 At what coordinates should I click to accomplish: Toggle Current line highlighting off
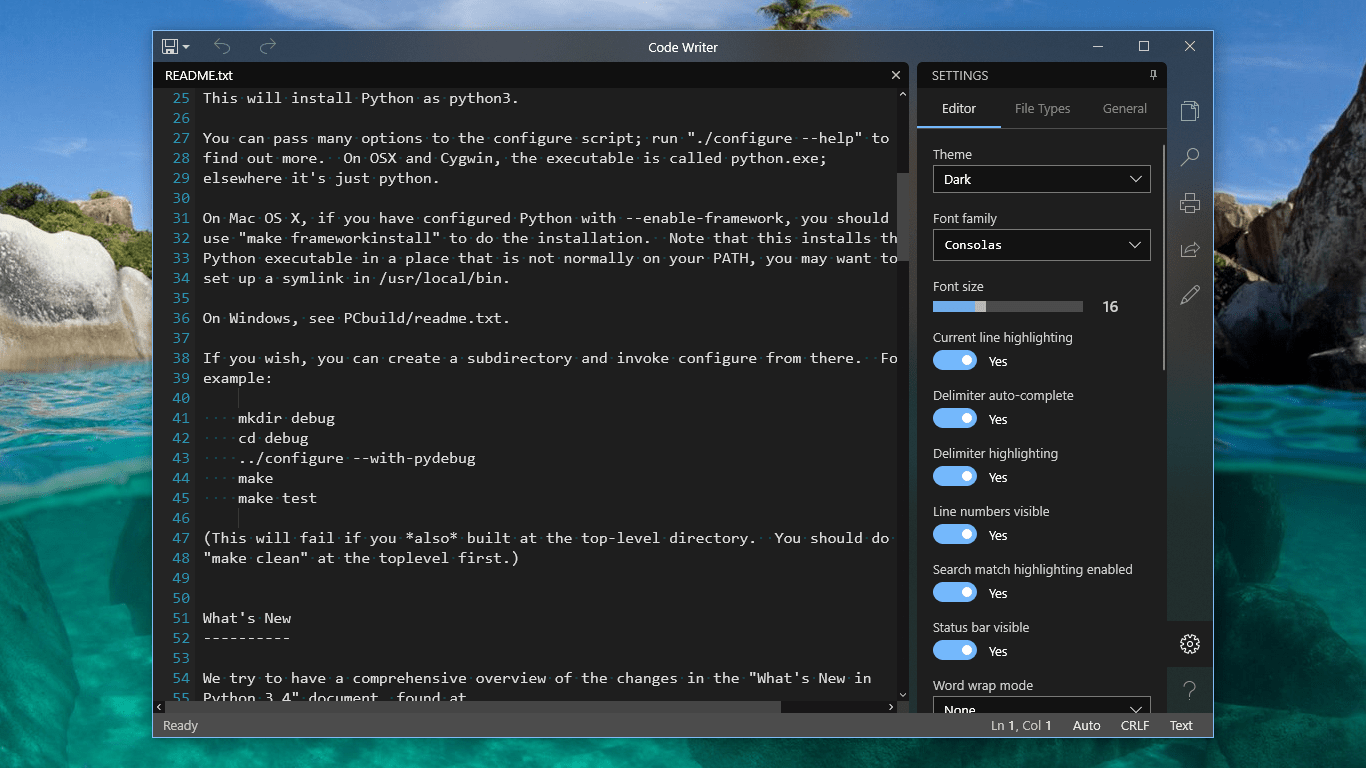(955, 360)
